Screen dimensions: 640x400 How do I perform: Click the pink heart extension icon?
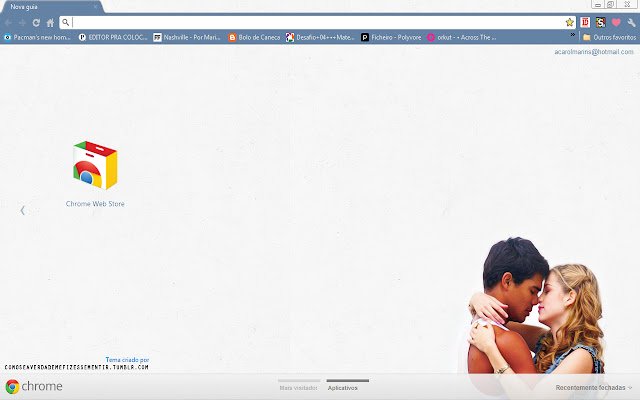(616, 22)
